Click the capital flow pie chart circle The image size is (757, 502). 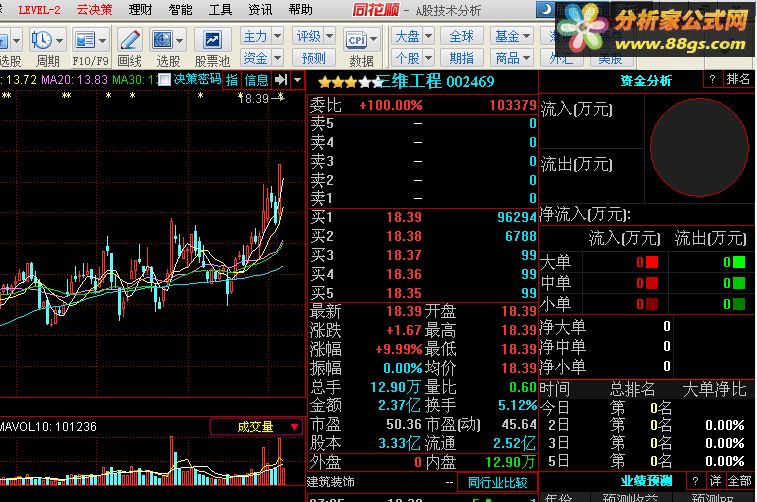pyautogui.click(x=699, y=147)
